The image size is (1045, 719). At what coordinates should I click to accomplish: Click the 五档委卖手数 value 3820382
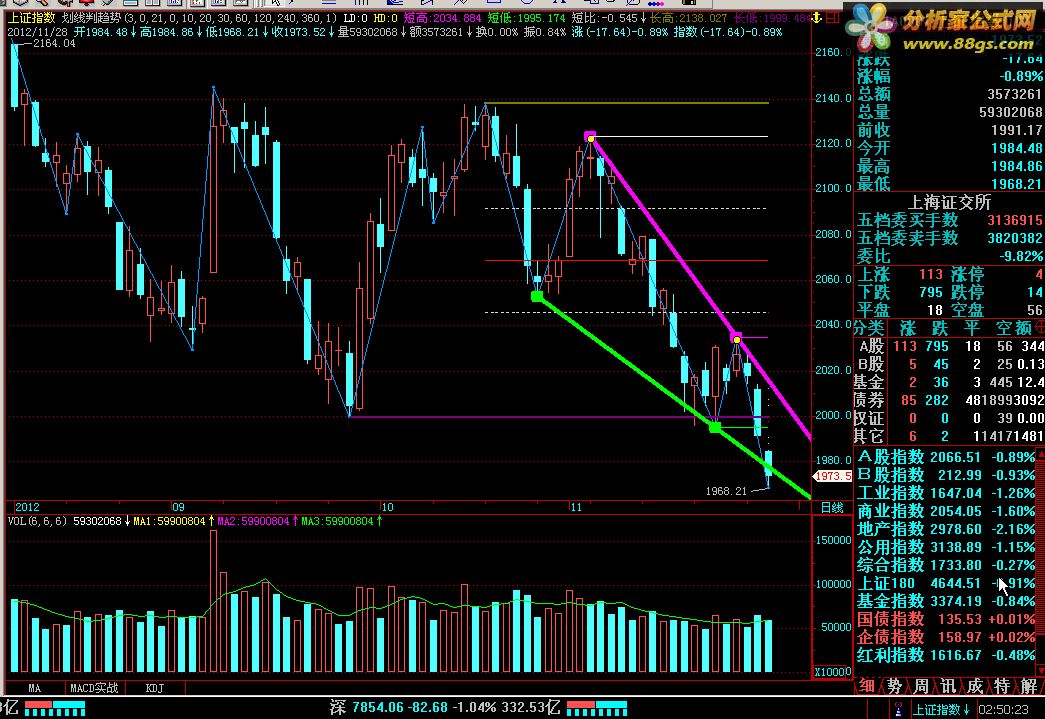1014,238
